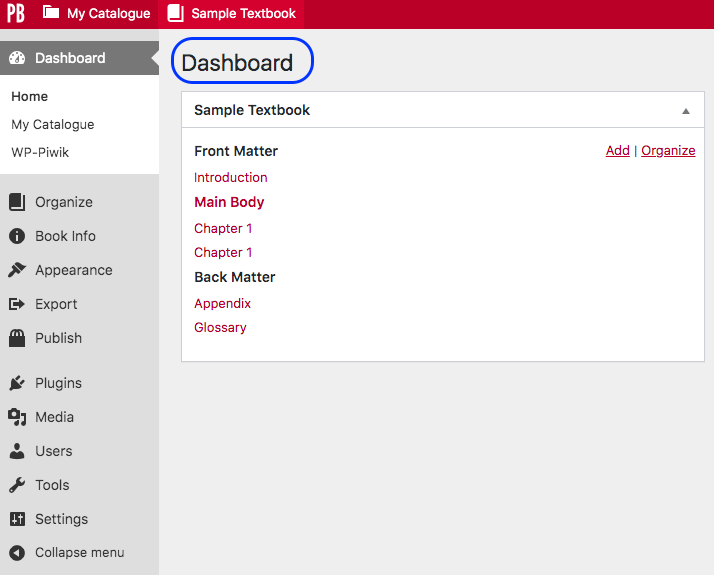Open the Export menu label
Screen dimensions: 714x575
coord(56,304)
